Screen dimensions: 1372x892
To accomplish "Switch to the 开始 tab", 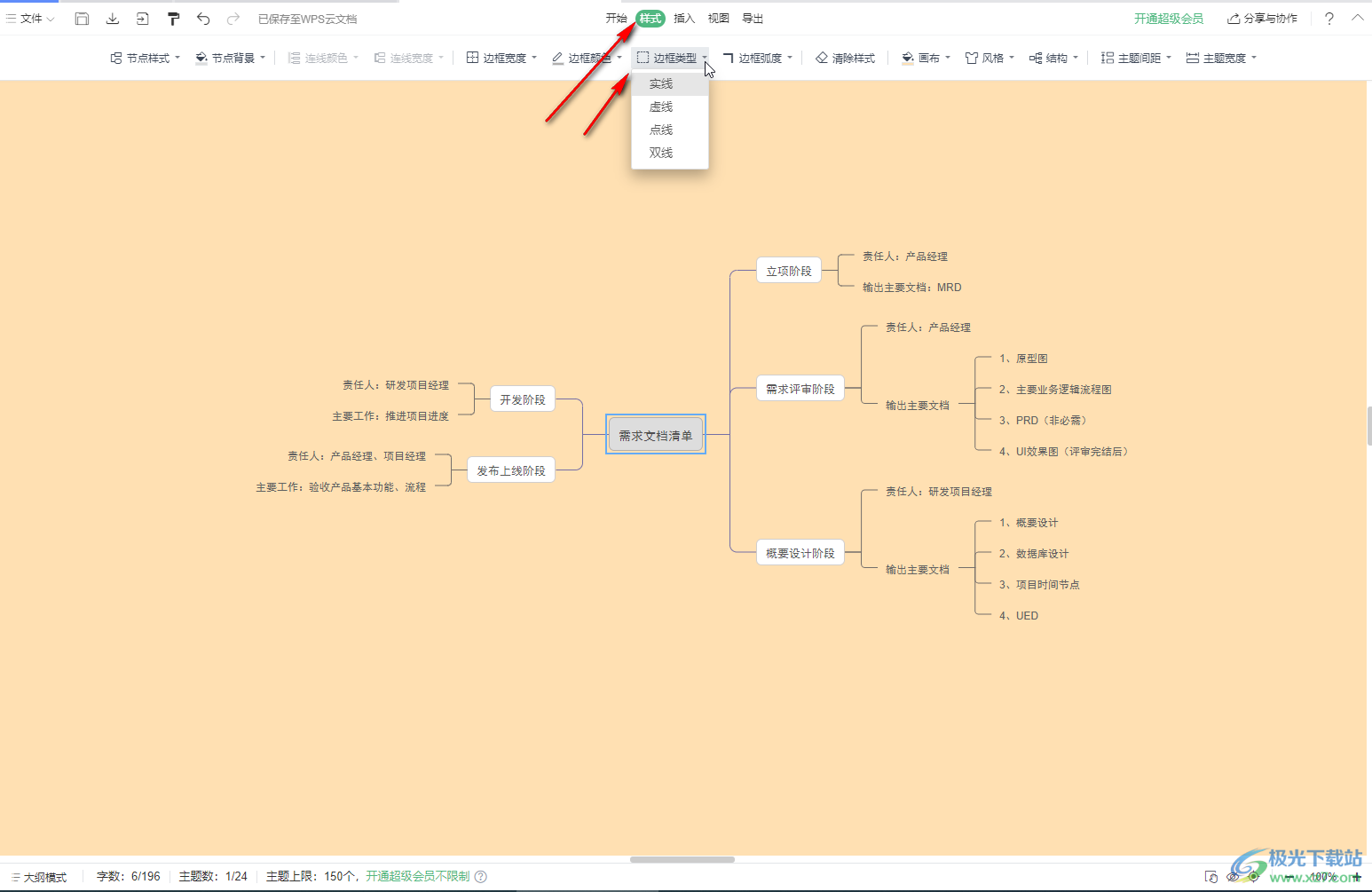I will pyautogui.click(x=616, y=19).
